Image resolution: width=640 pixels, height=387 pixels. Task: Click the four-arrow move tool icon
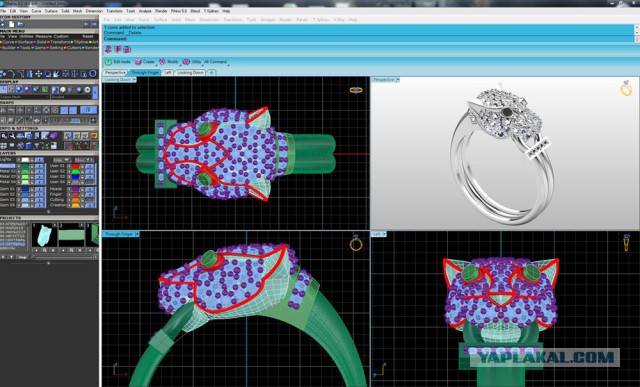[39, 74]
